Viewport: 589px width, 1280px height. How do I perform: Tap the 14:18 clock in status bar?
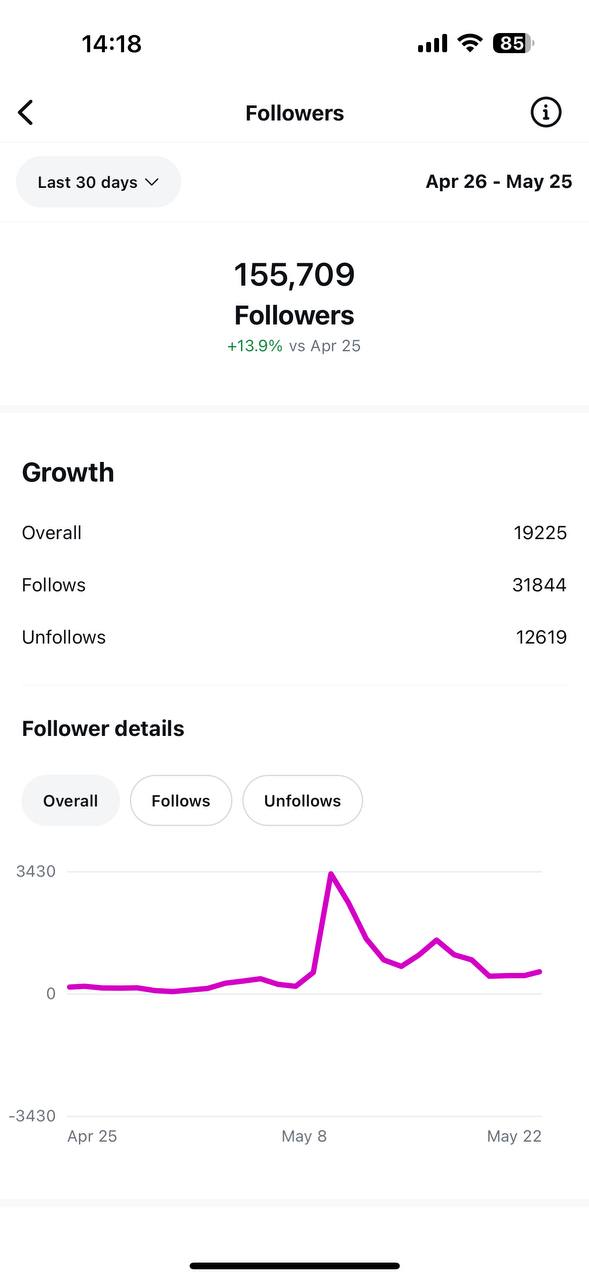click(x=111, y=43)
